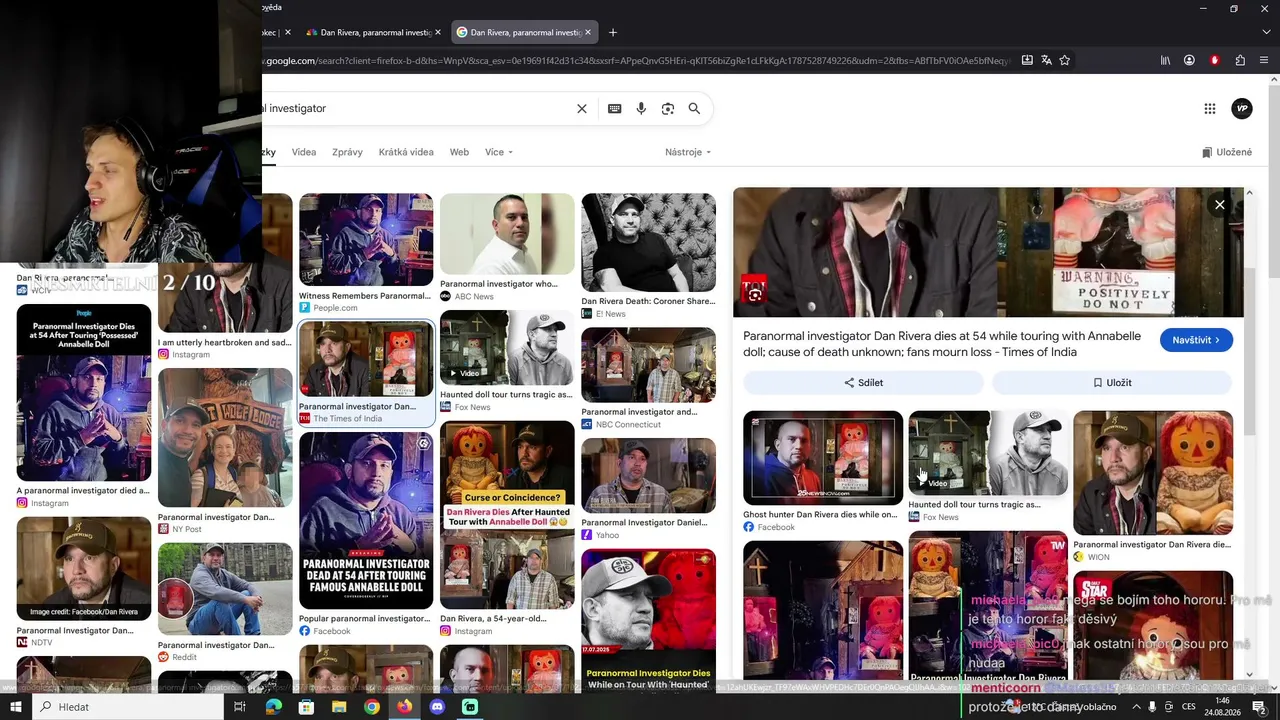Show hidden system tray icons
The height and width of the screenshot is (720, 1280).
[x=1136, y=707]
